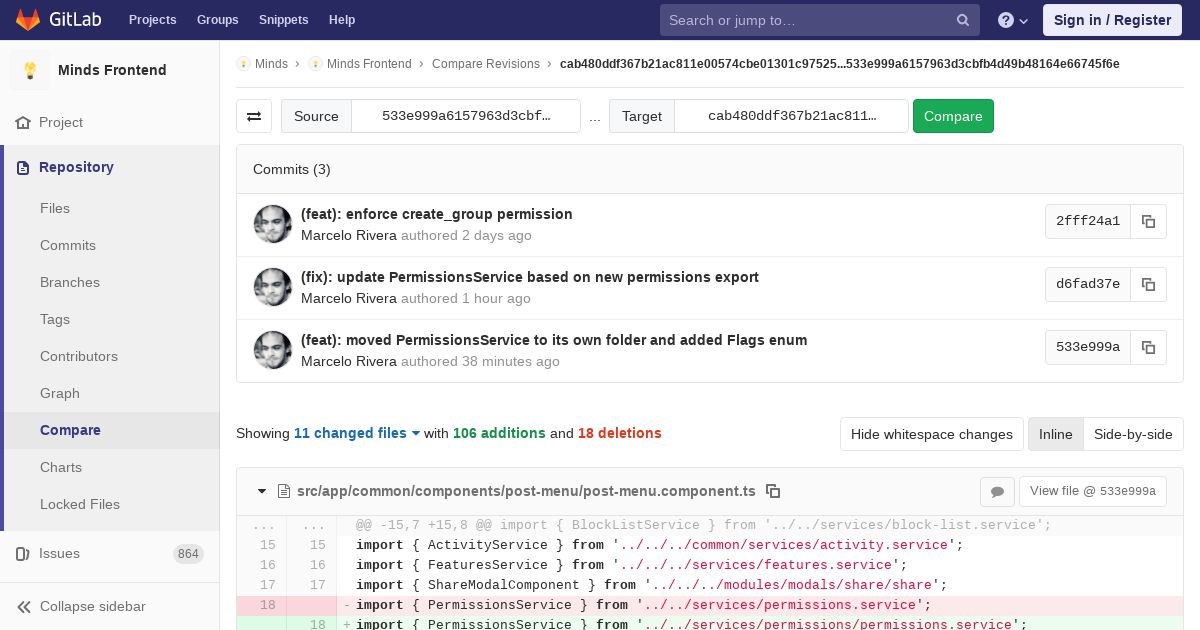This screenshot has height=630, width=1200.
Task: Open Graph in sidebar
Action: point(60,393)
